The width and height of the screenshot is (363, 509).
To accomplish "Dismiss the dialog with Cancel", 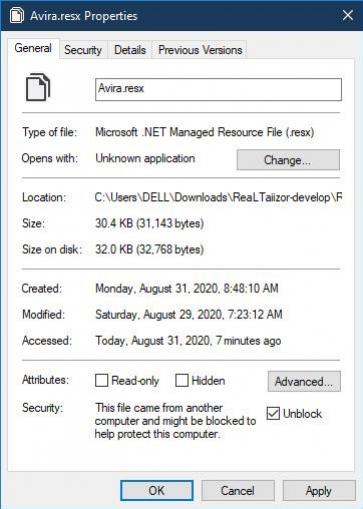I will click(x=238, y=490).
